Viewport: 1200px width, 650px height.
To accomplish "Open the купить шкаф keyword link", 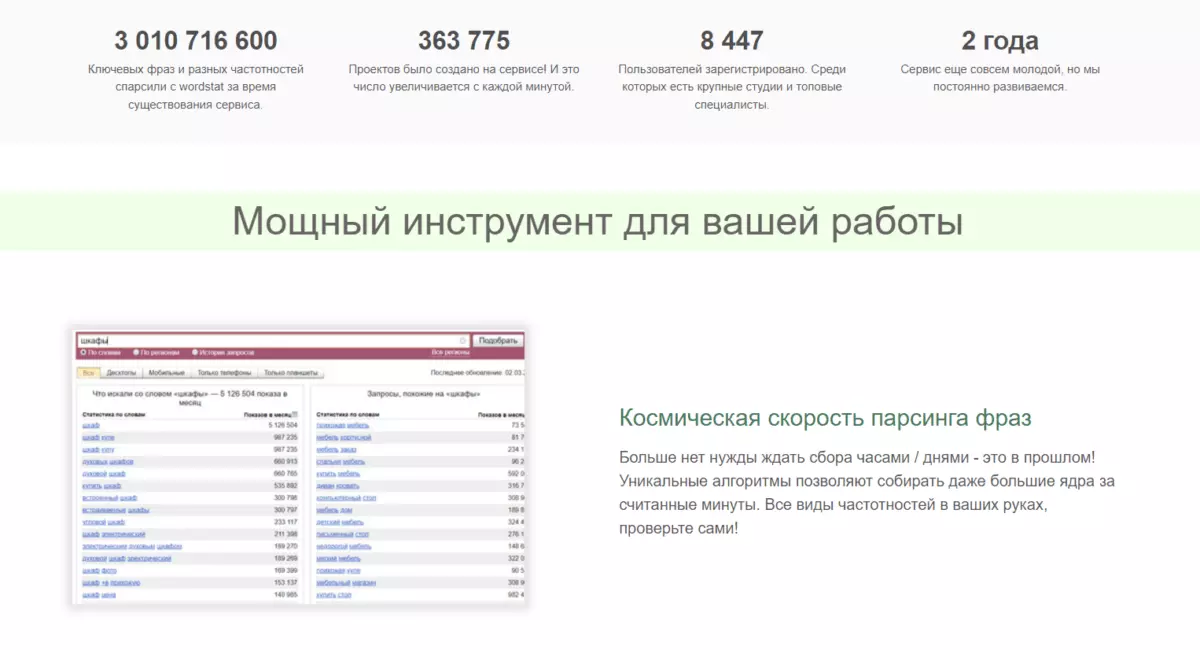I will click(x=102, y=486).
